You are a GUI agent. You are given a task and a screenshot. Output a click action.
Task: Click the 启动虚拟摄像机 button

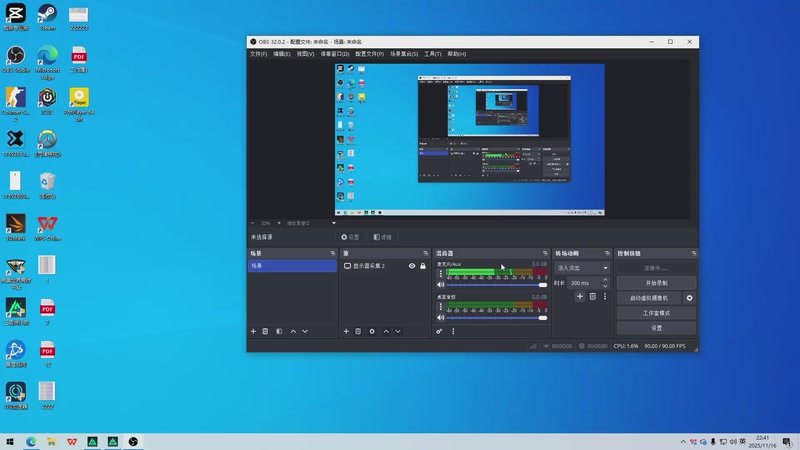(649, 298)
